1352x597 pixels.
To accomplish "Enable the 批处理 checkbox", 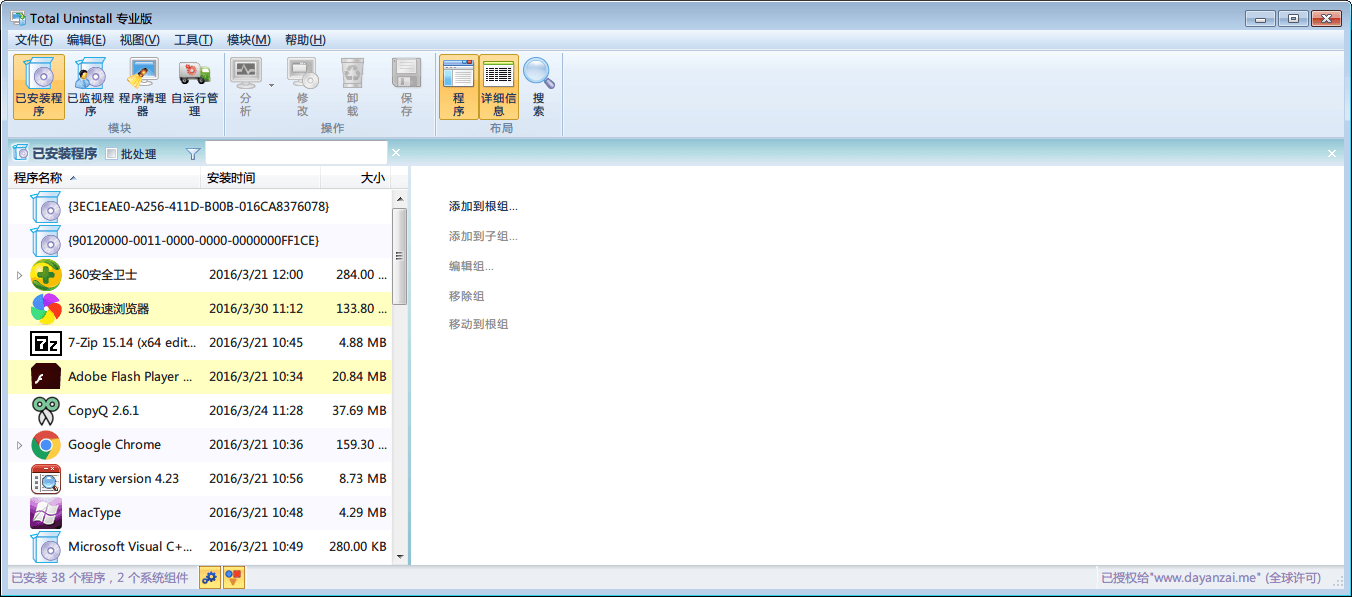I will 113,152.
